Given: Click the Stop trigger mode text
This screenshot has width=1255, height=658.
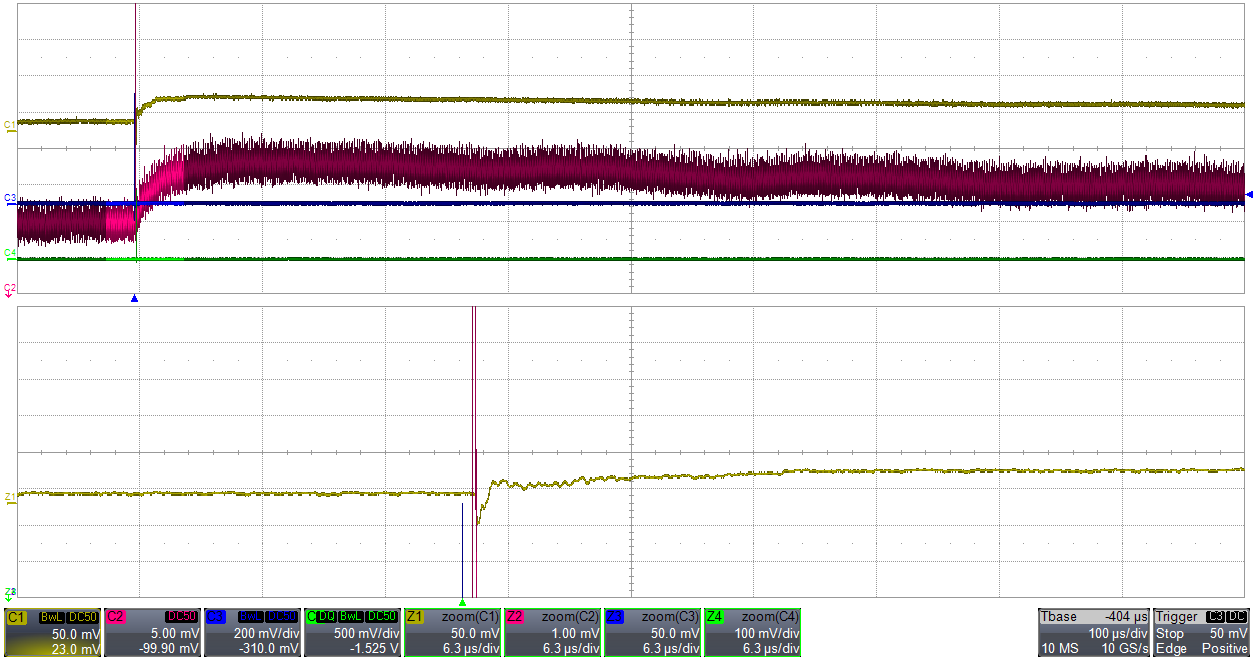Looking at the screenshot, I should tap(1170, 634).
